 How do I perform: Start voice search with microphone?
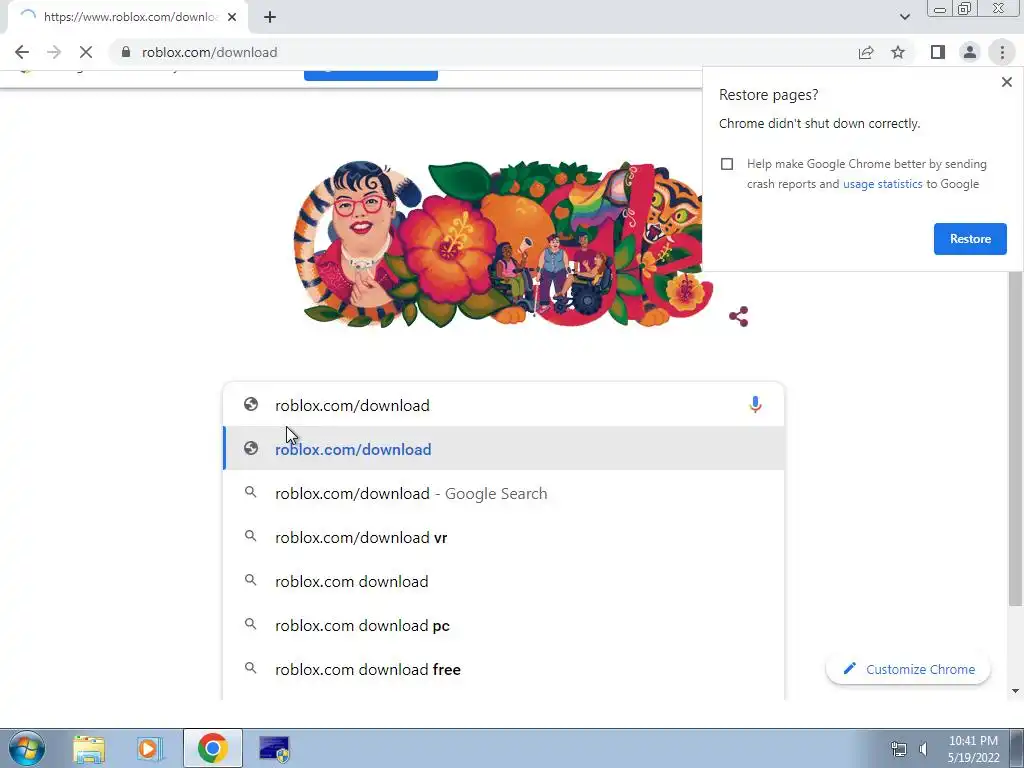(755, 405)
